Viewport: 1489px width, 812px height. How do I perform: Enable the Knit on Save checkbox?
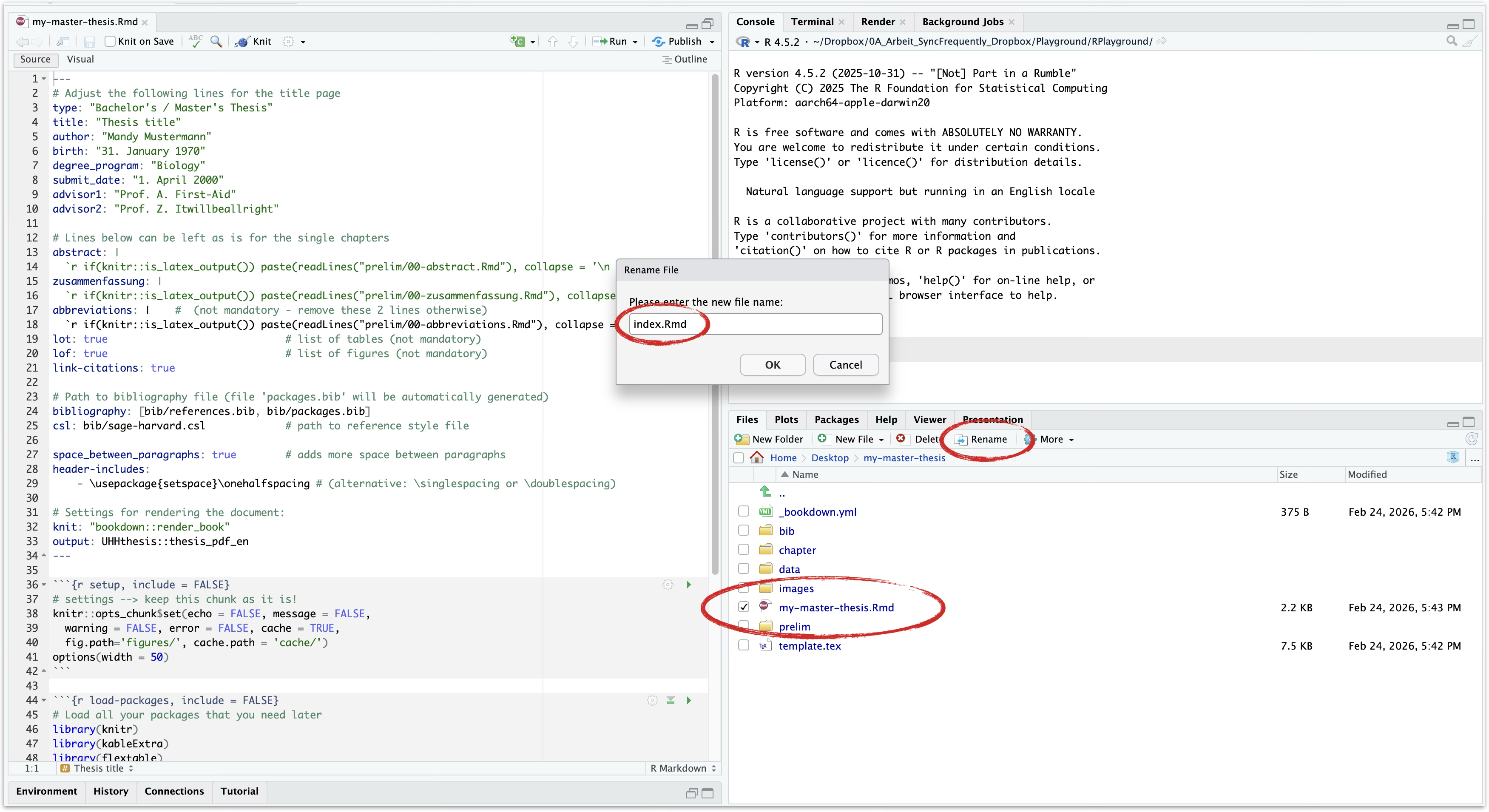click(x=110, y=42)
